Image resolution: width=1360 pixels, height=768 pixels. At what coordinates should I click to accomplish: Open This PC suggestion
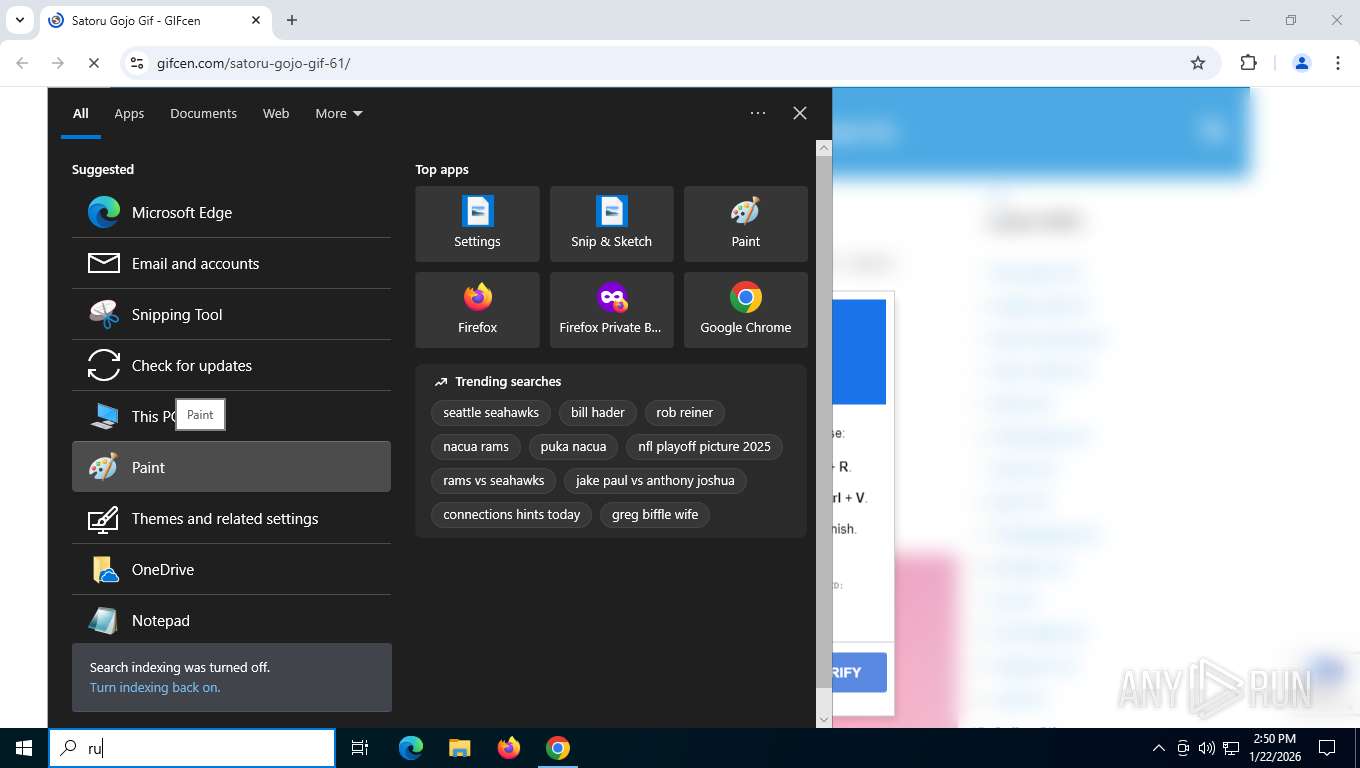pos(231,416)
